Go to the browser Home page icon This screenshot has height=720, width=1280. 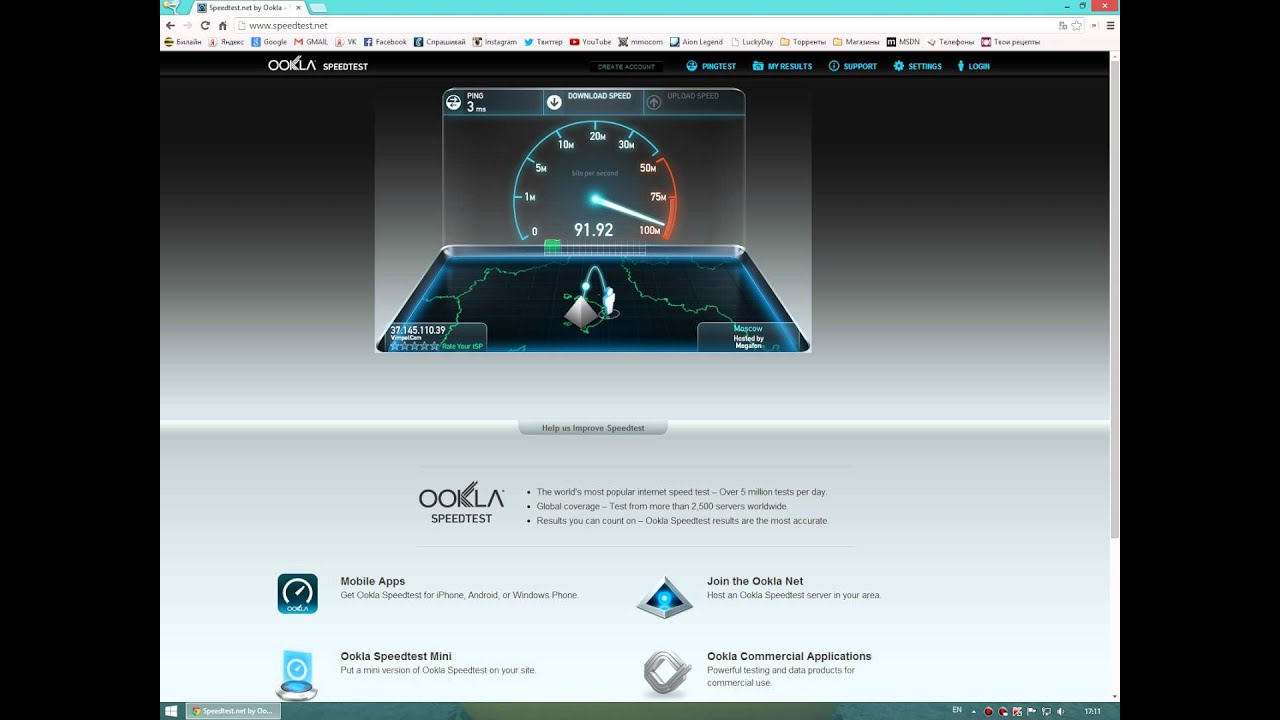click(223, 25)
